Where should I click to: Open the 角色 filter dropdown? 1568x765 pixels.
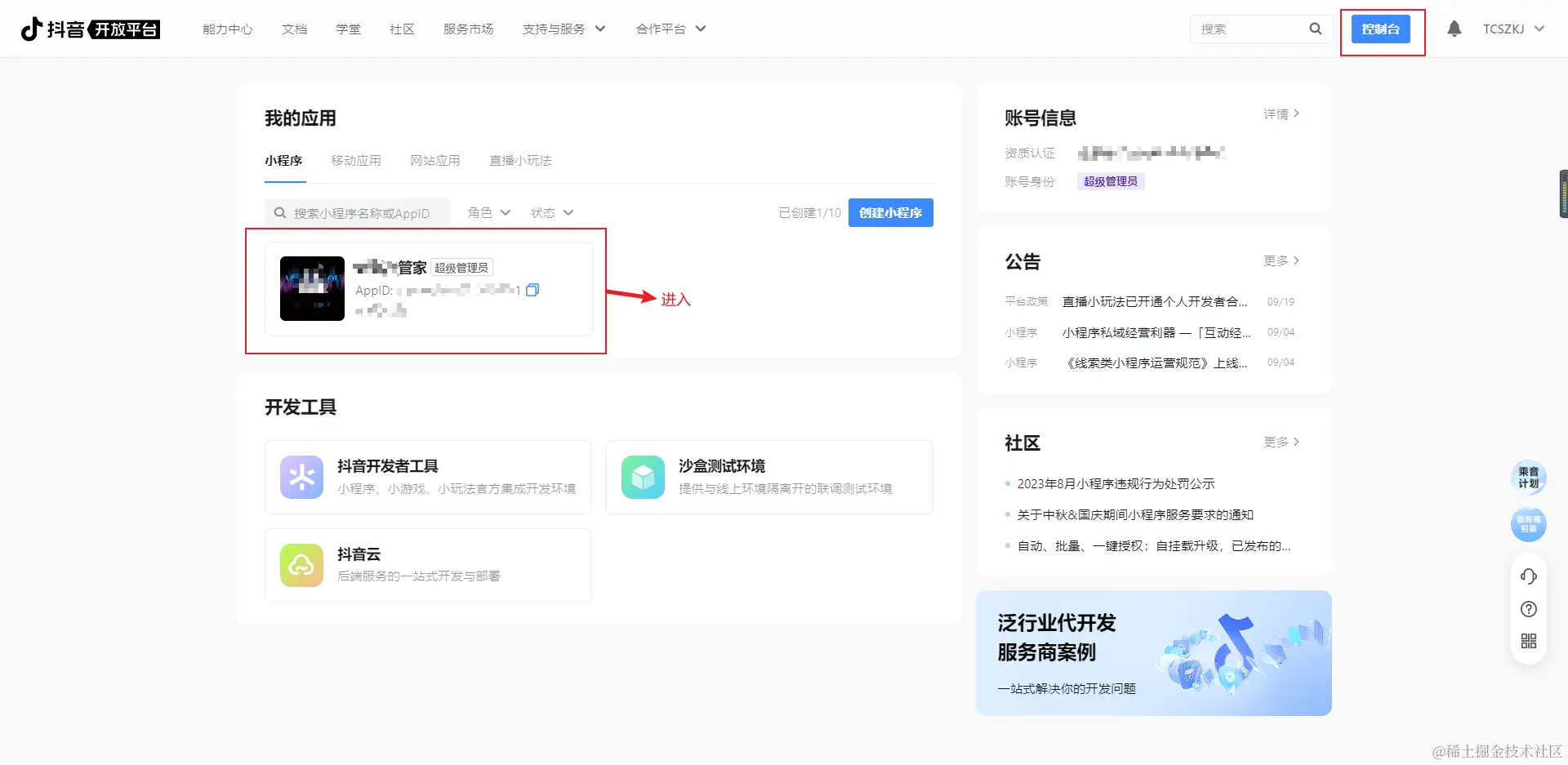[488, 212]
